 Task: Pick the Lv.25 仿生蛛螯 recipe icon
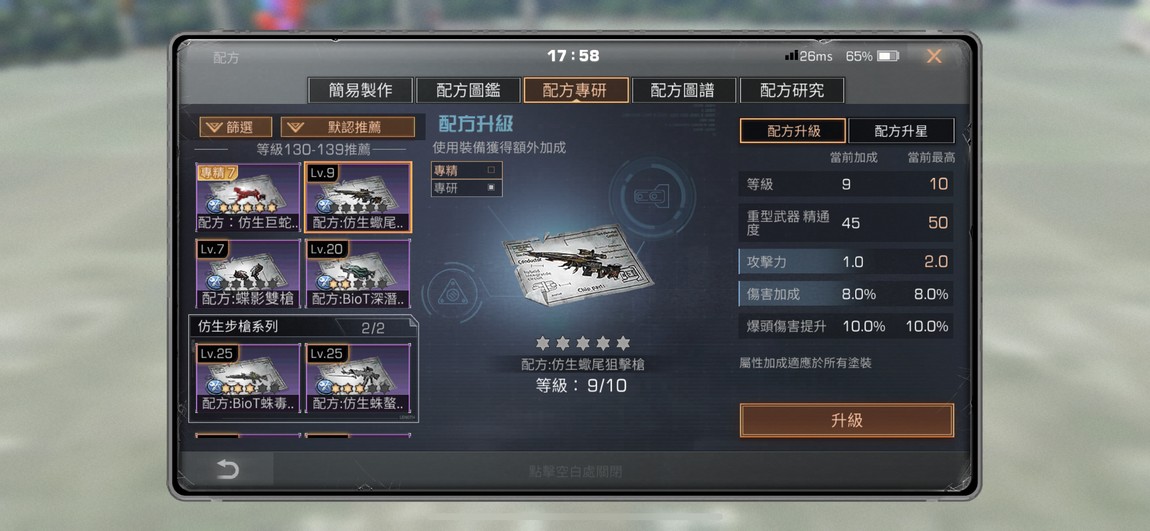click(x=358, y=378)
